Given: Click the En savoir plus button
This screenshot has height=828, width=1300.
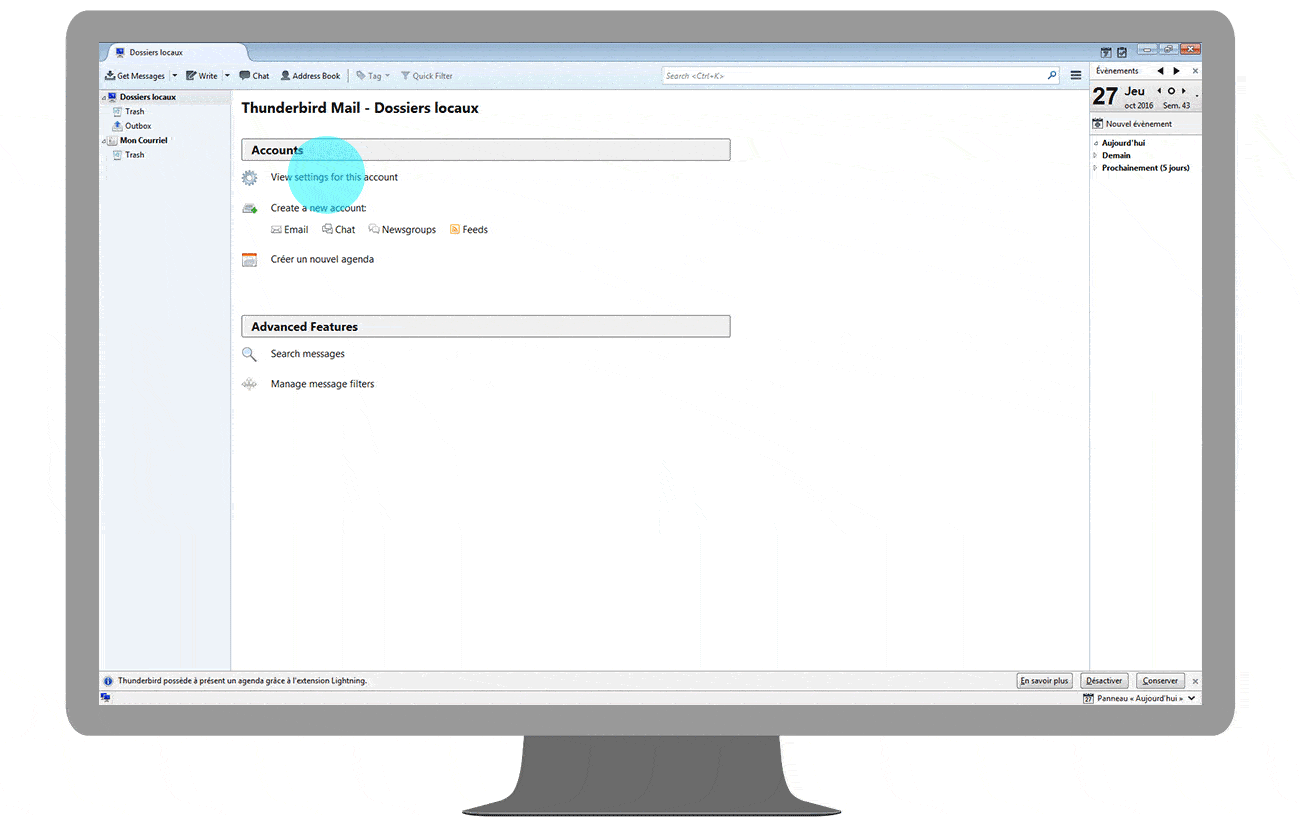Looking at the screenshot, I should 1044,681.
